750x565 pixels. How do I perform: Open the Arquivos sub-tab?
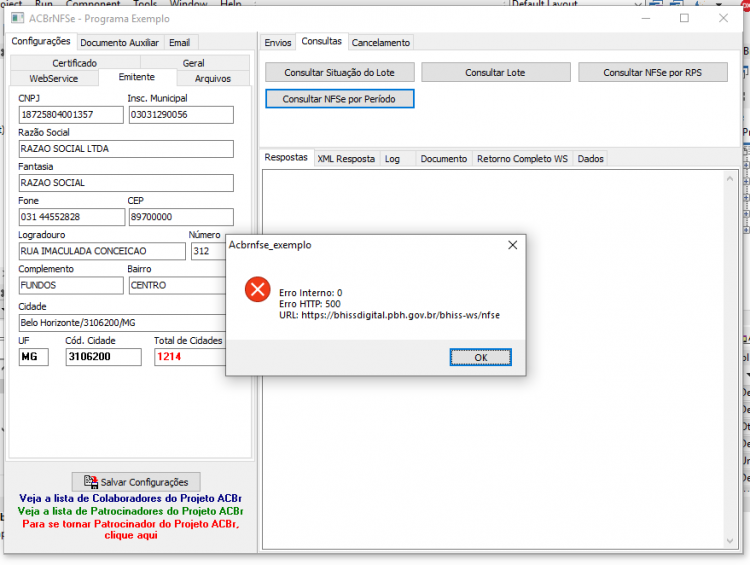pyautogui.click(x=212, y=78)
